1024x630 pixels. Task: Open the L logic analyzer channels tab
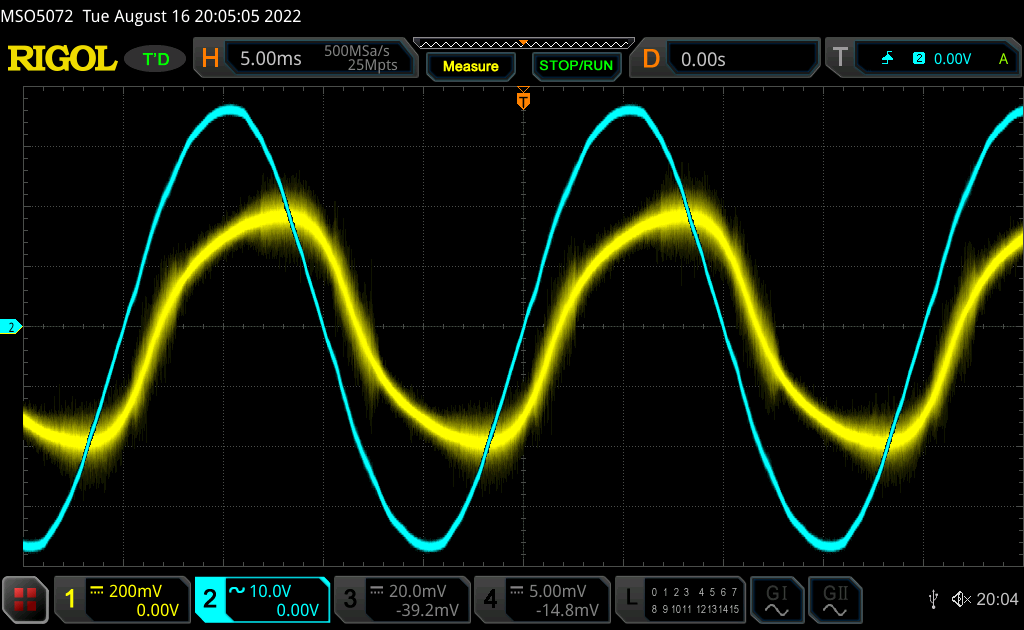682,599
